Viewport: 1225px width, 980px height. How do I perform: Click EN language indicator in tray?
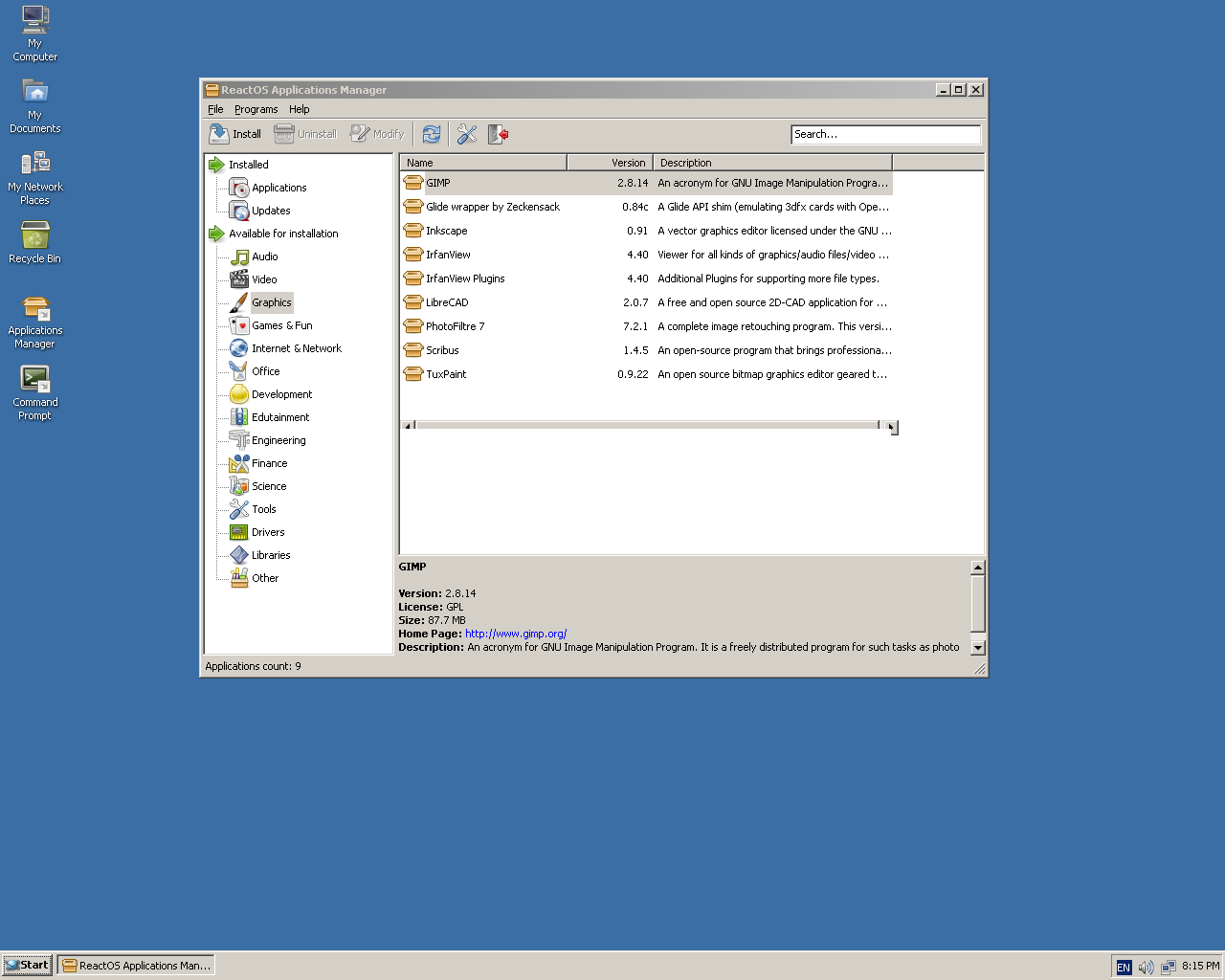(1124, 967)
